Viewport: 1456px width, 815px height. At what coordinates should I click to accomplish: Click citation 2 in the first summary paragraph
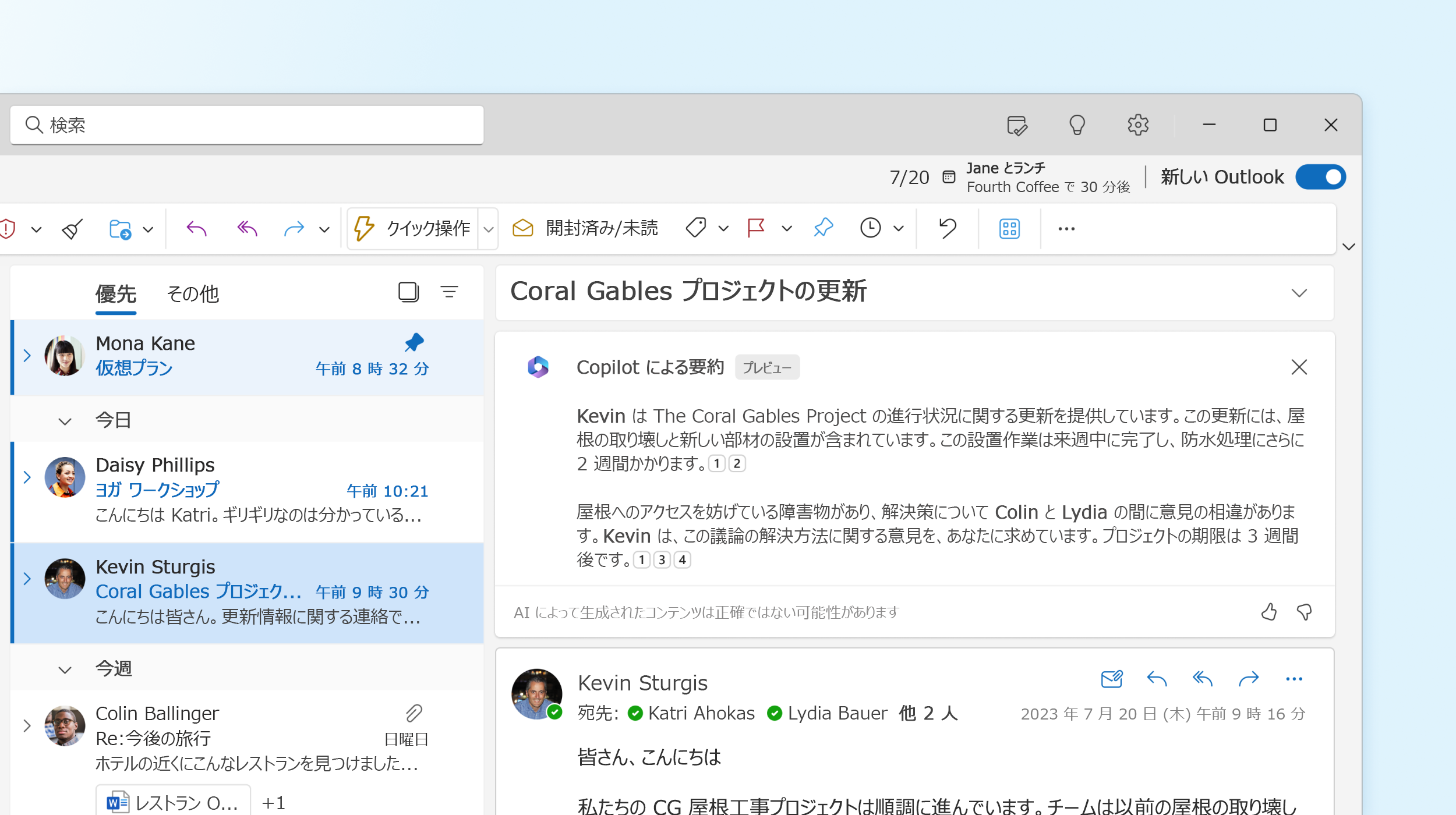pyautogui.click(x=737, y=463)
